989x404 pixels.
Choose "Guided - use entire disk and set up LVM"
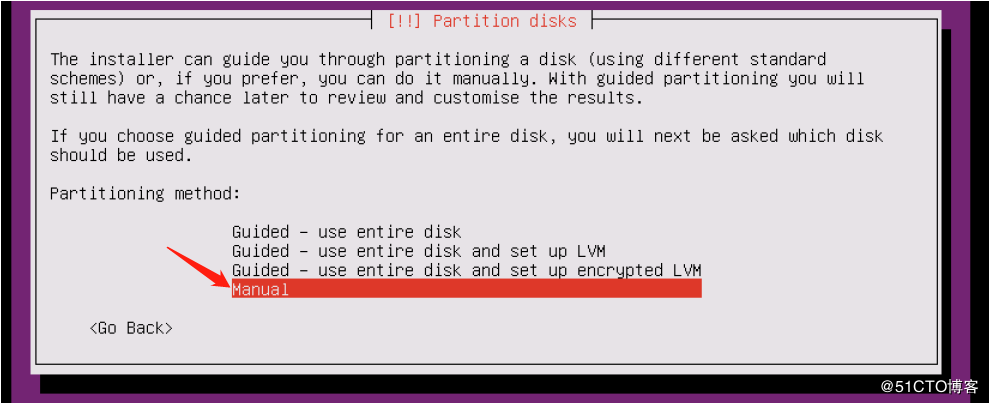[418, 251]
